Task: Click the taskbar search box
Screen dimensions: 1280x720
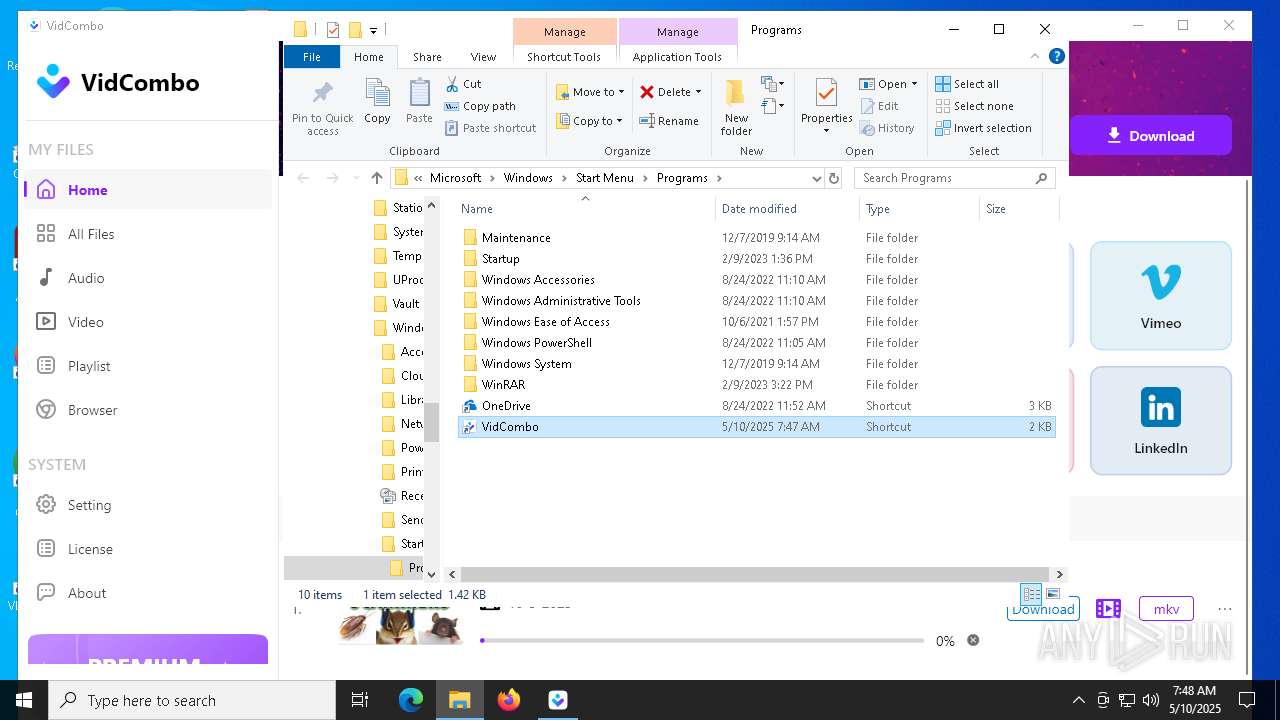Action: click(192, 700)
